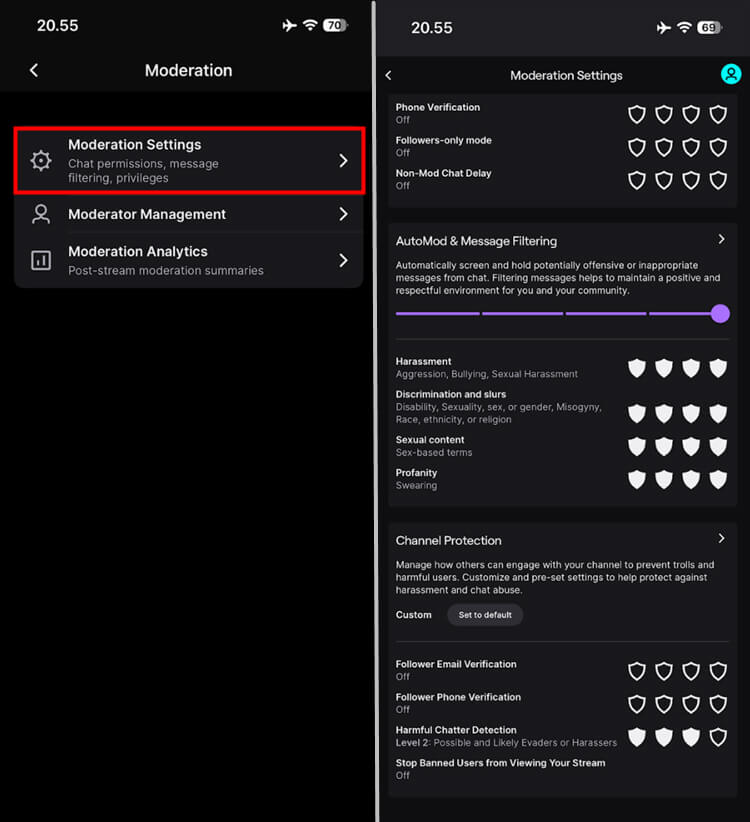The width and height of the screenshot is (750, 822).
Task: Open the teal profile icon at top right
Action: click(731, 73)
